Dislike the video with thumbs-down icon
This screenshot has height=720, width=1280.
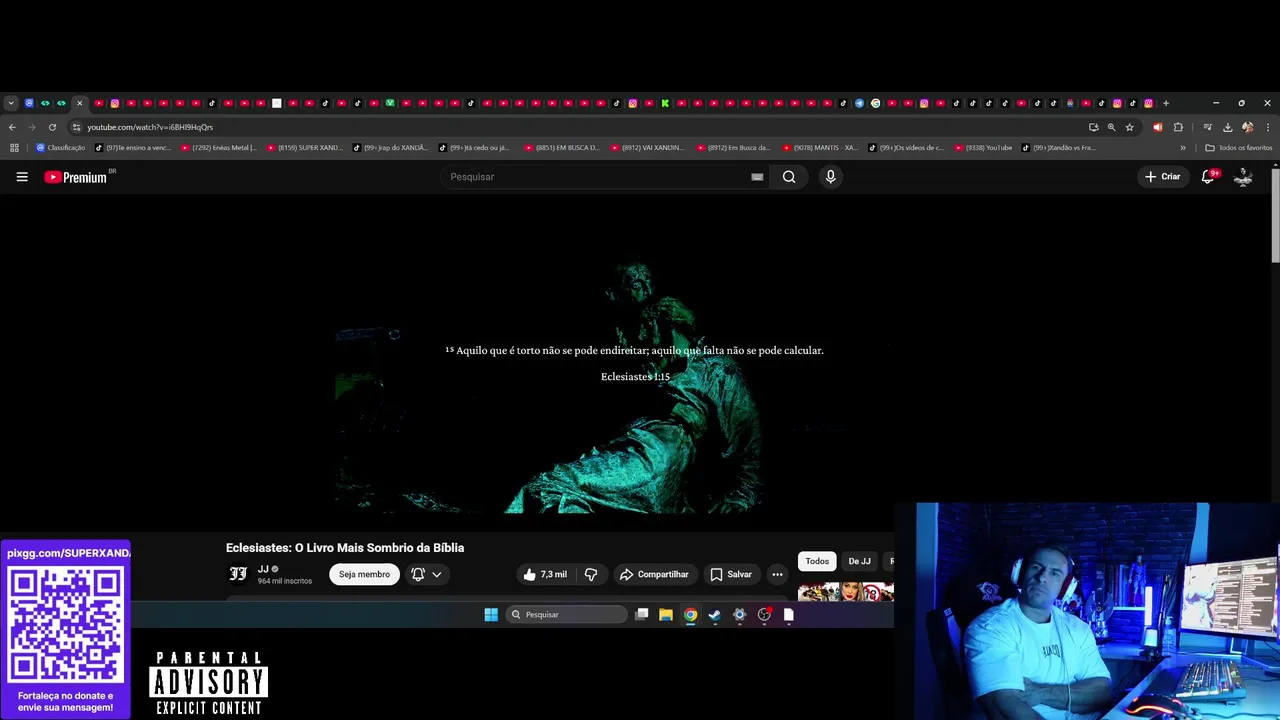(591, 574)
